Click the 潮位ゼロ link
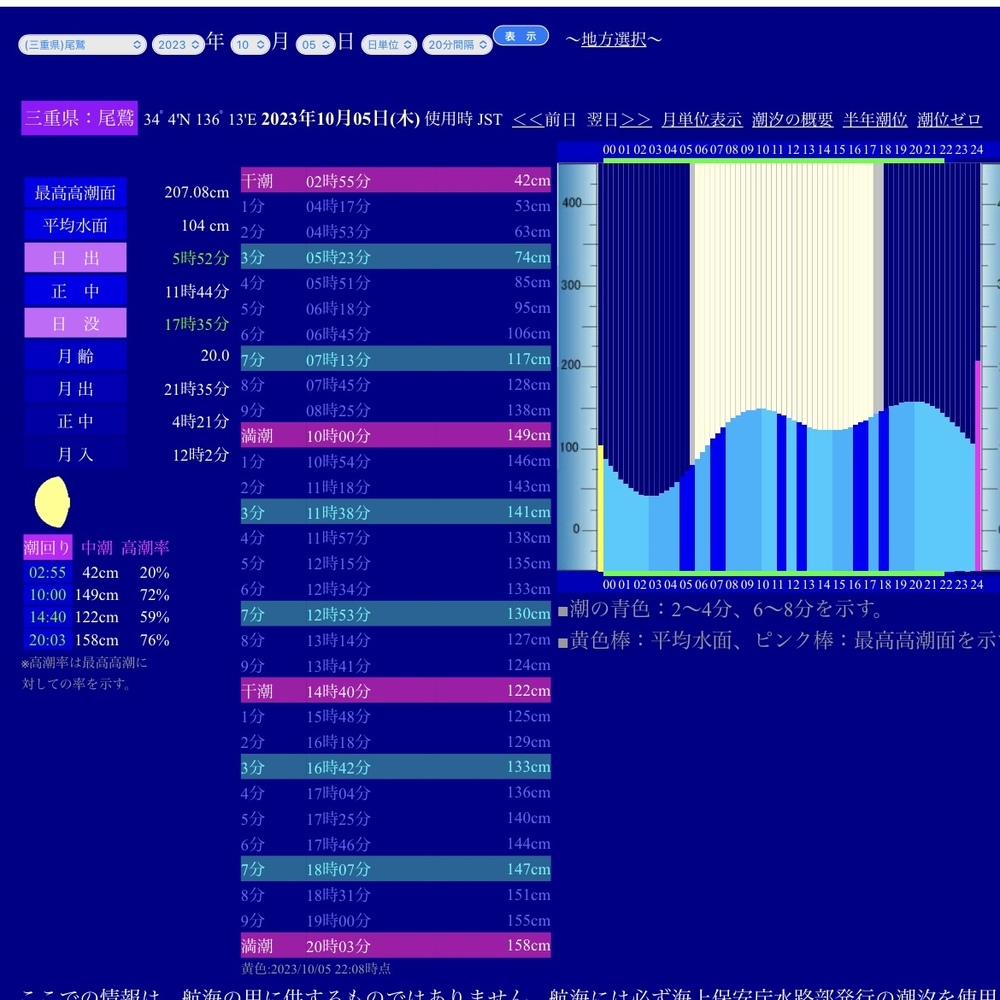 point(949,120)
